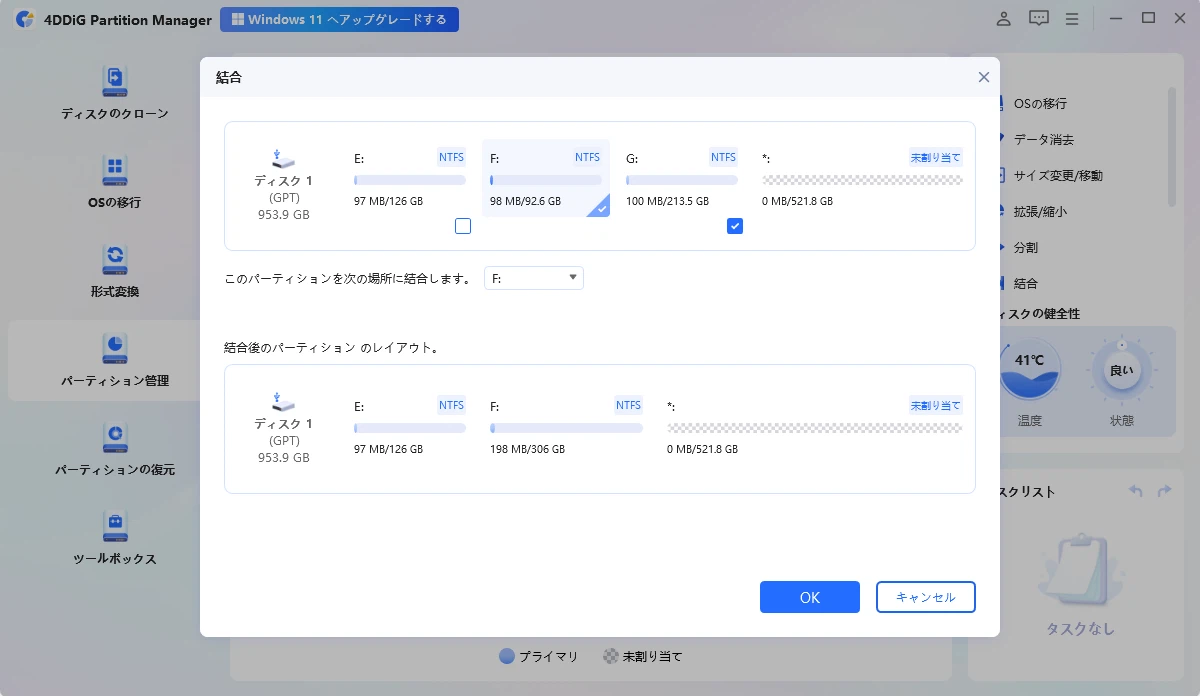Click the "このパーティションを次の場所に結合します。" label
The width and height of the screenshot is (1200, 696).
[x=348, y=279]
